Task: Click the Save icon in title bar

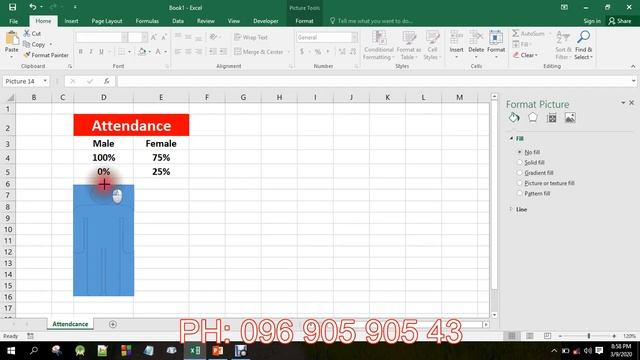Action: [x=13, y=7]
